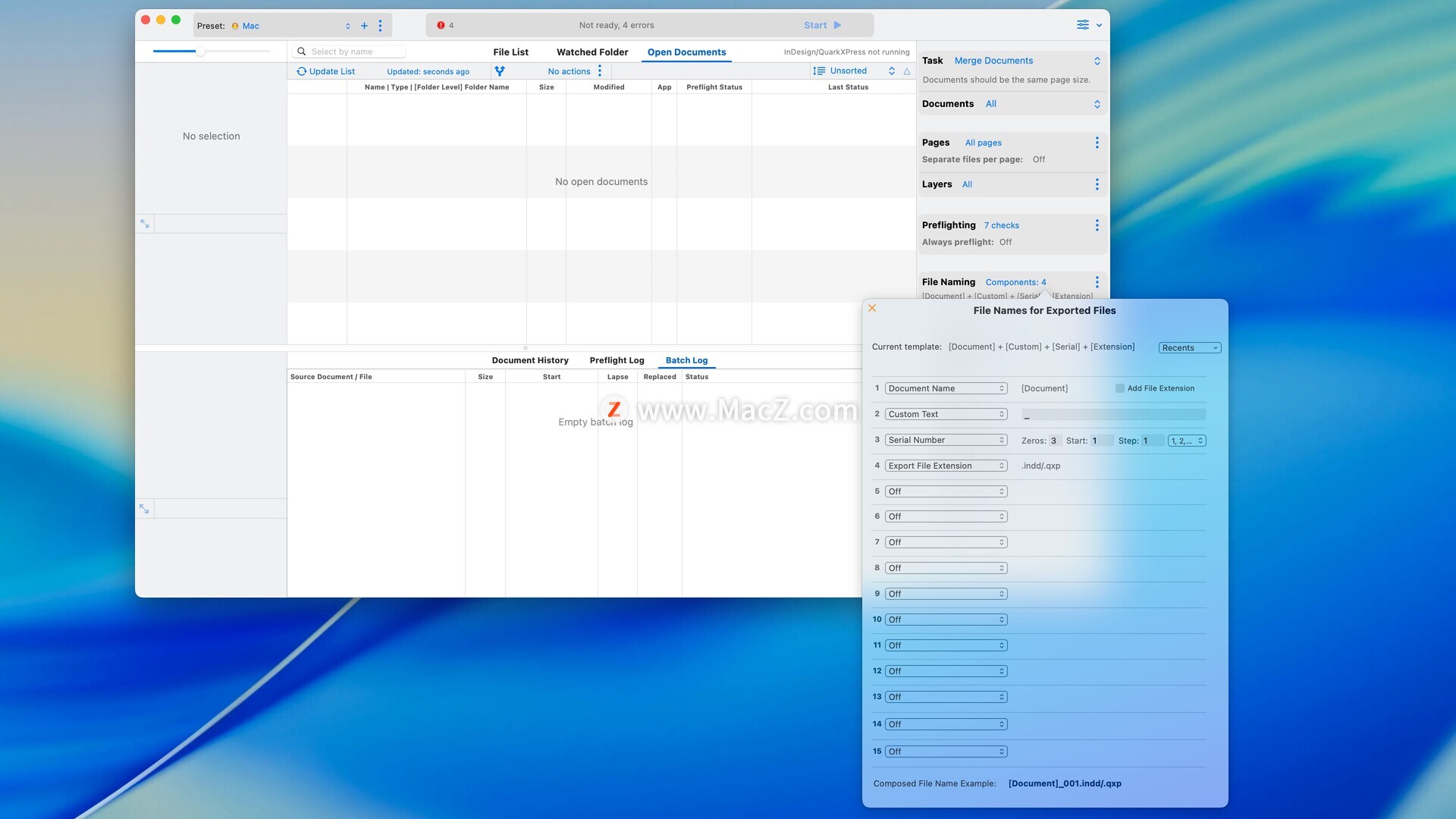
Task: Open the Serial Number component dropdown
Action: (x=946, y=441)
